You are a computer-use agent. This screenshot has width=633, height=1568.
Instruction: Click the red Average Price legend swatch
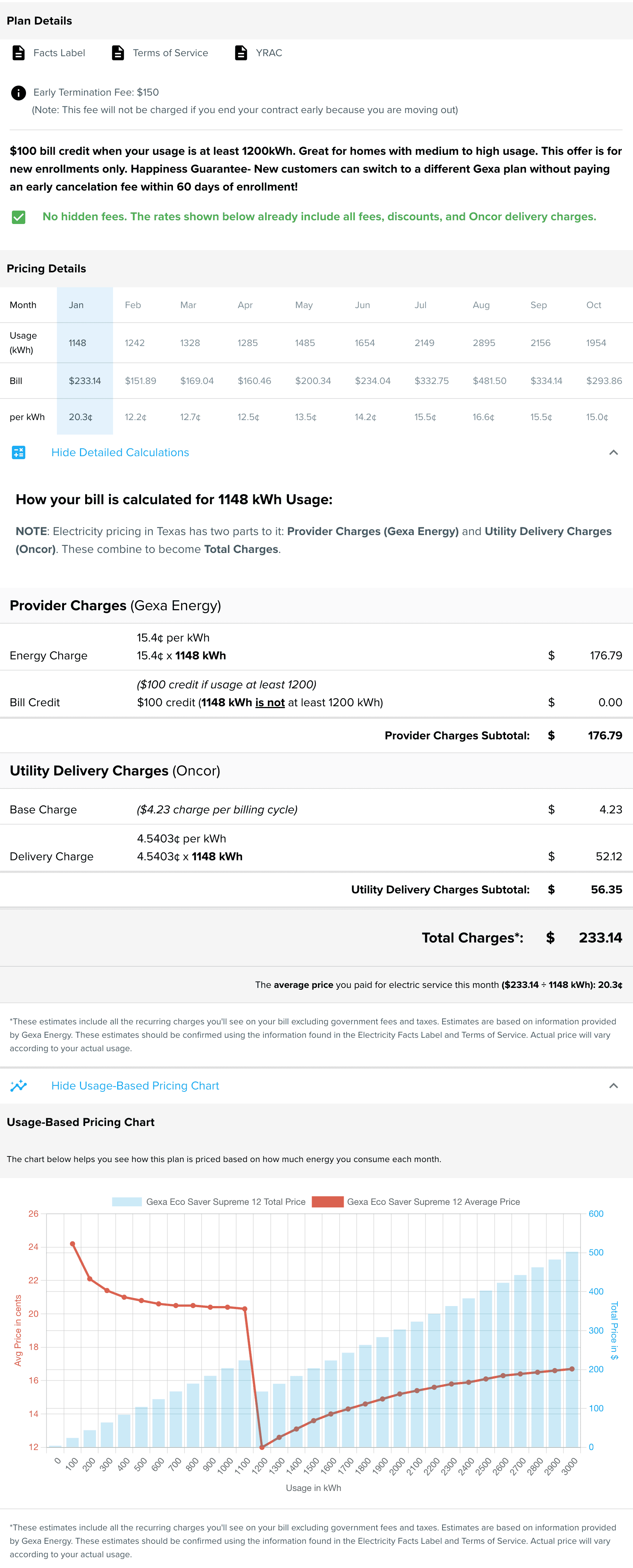click(x=327, y=1201)
